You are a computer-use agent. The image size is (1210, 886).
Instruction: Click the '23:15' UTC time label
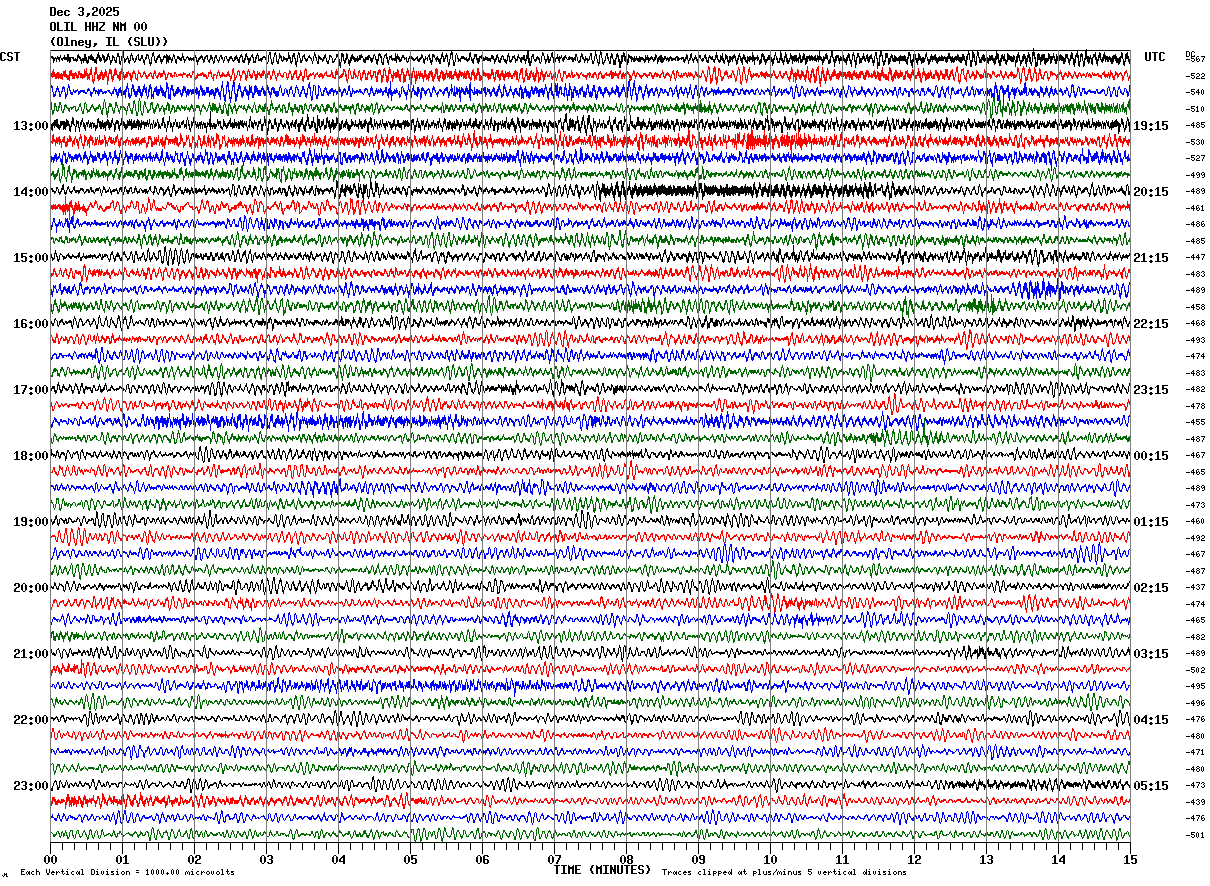(1151, 390)
